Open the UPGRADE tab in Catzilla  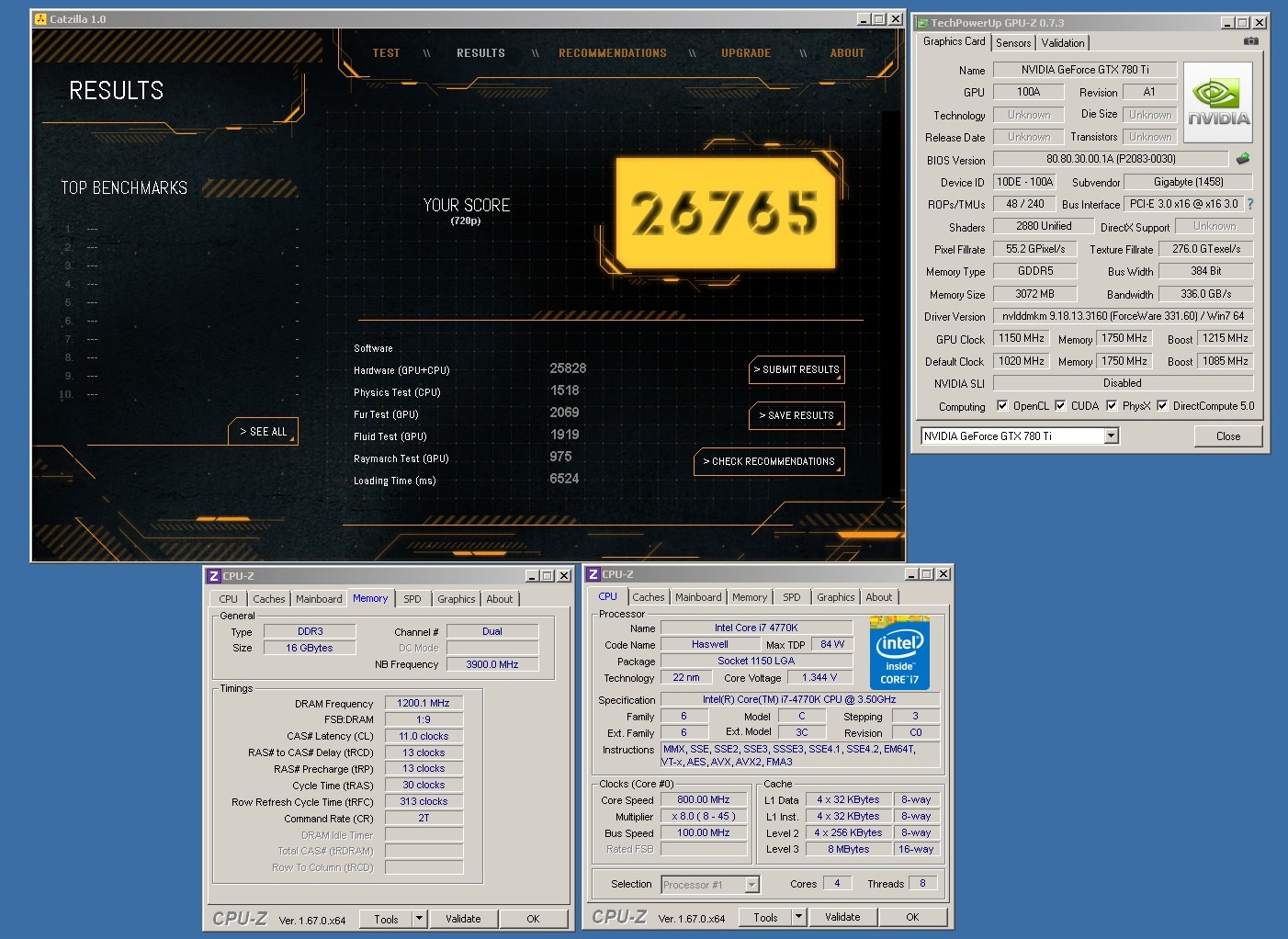746,53
